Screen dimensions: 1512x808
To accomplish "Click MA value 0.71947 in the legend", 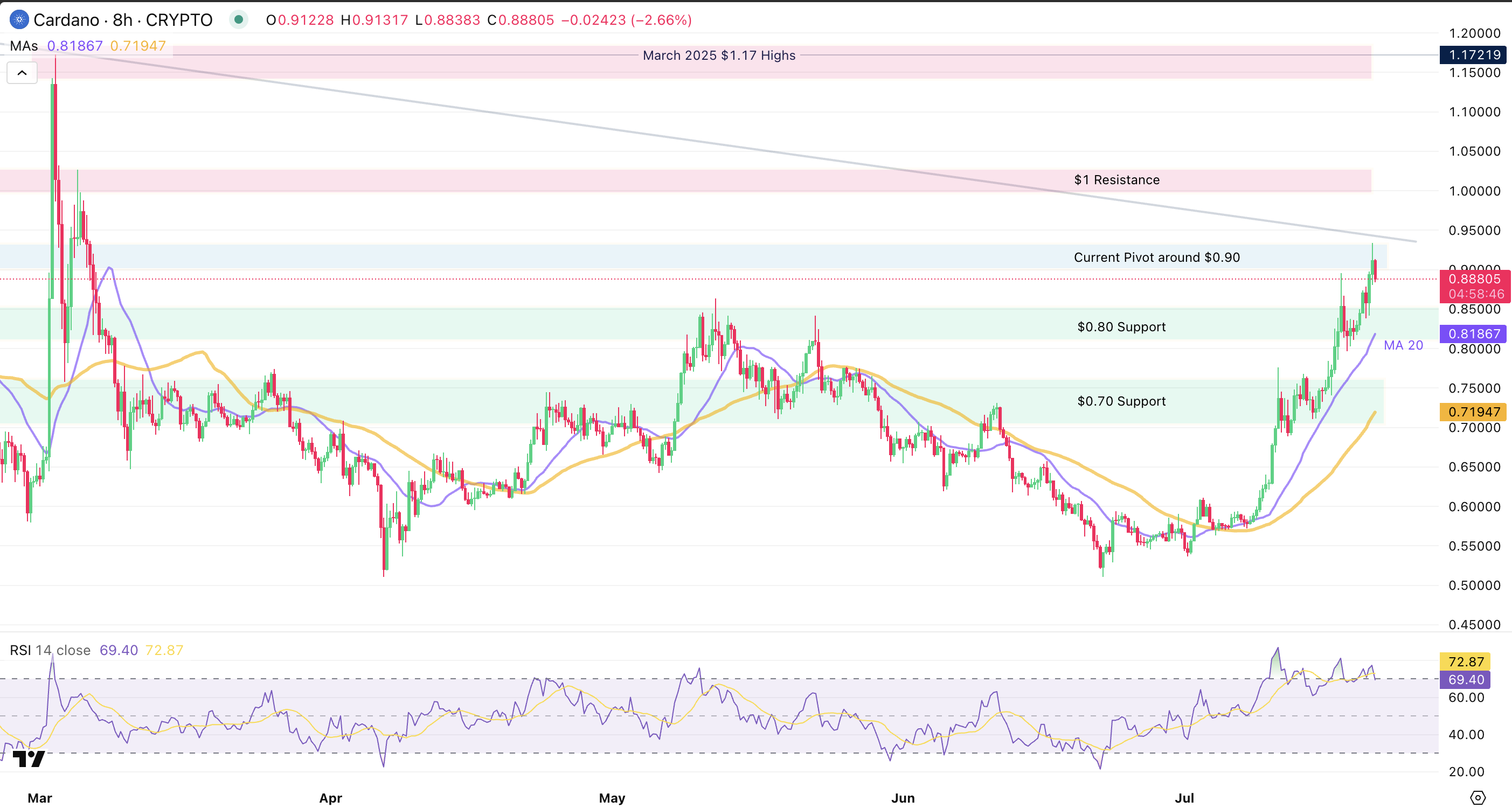I will 138,46.
